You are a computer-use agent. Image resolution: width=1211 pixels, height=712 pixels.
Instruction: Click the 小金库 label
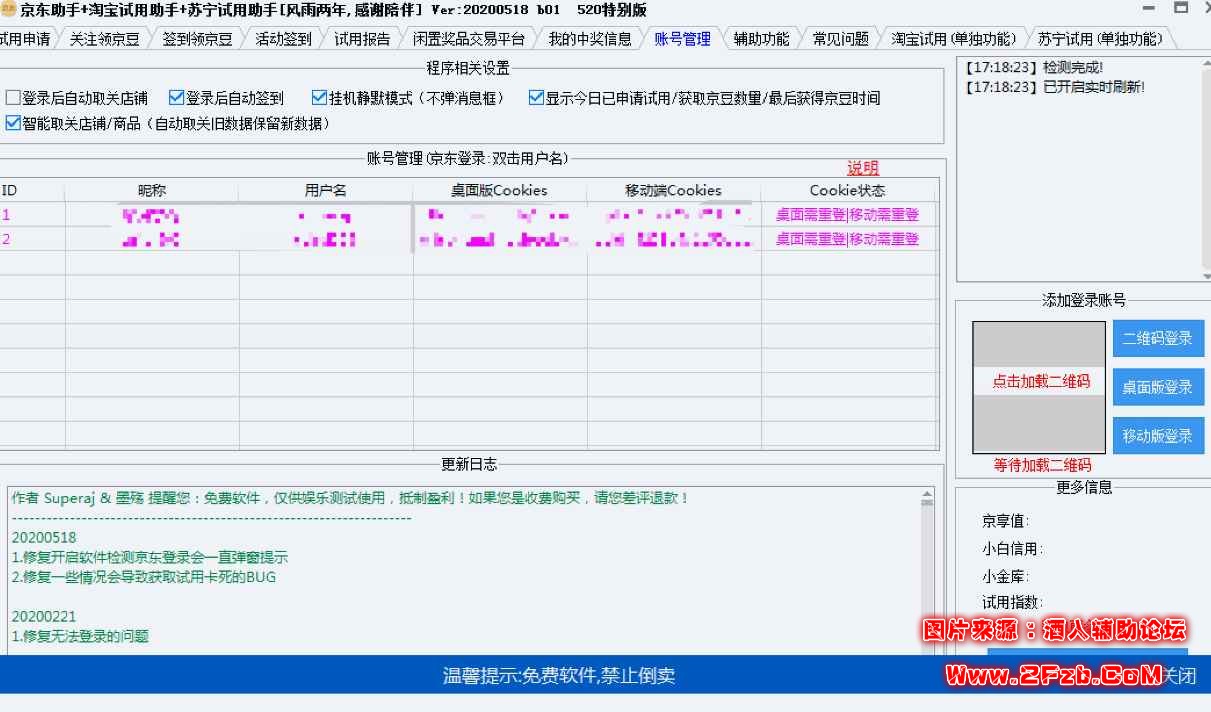point(1005,577)
